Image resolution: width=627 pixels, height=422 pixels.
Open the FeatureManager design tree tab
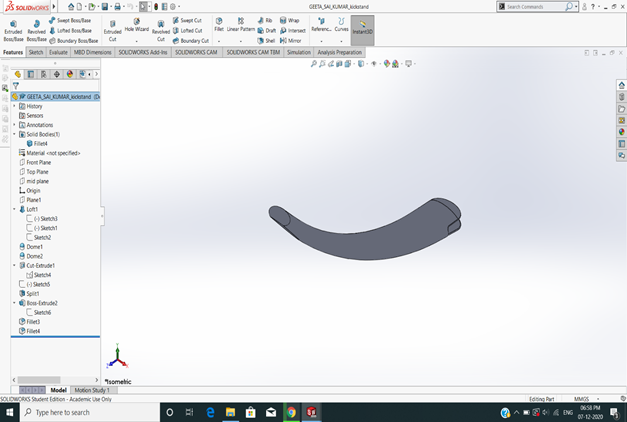pyautogui.click(x=18, y=74)
